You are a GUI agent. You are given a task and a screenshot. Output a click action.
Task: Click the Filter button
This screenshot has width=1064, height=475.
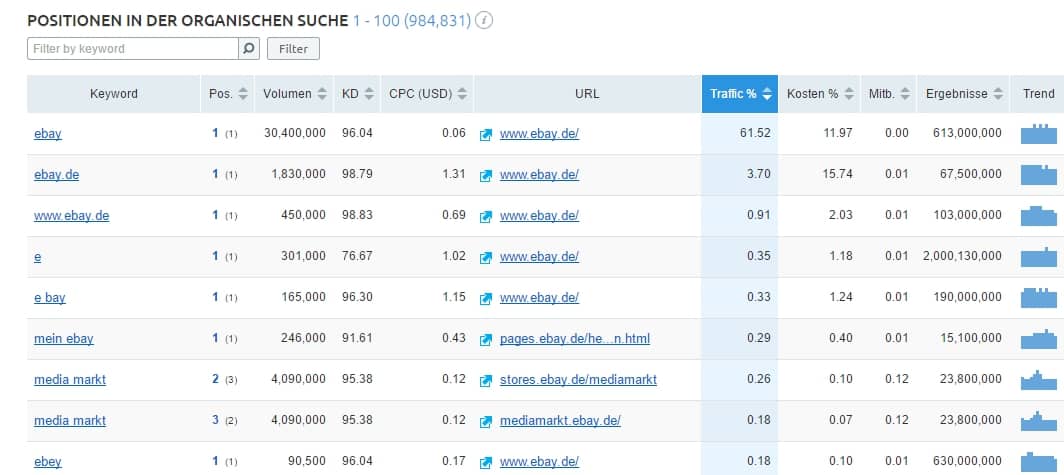pyautogui.click(x=293, y=49)
